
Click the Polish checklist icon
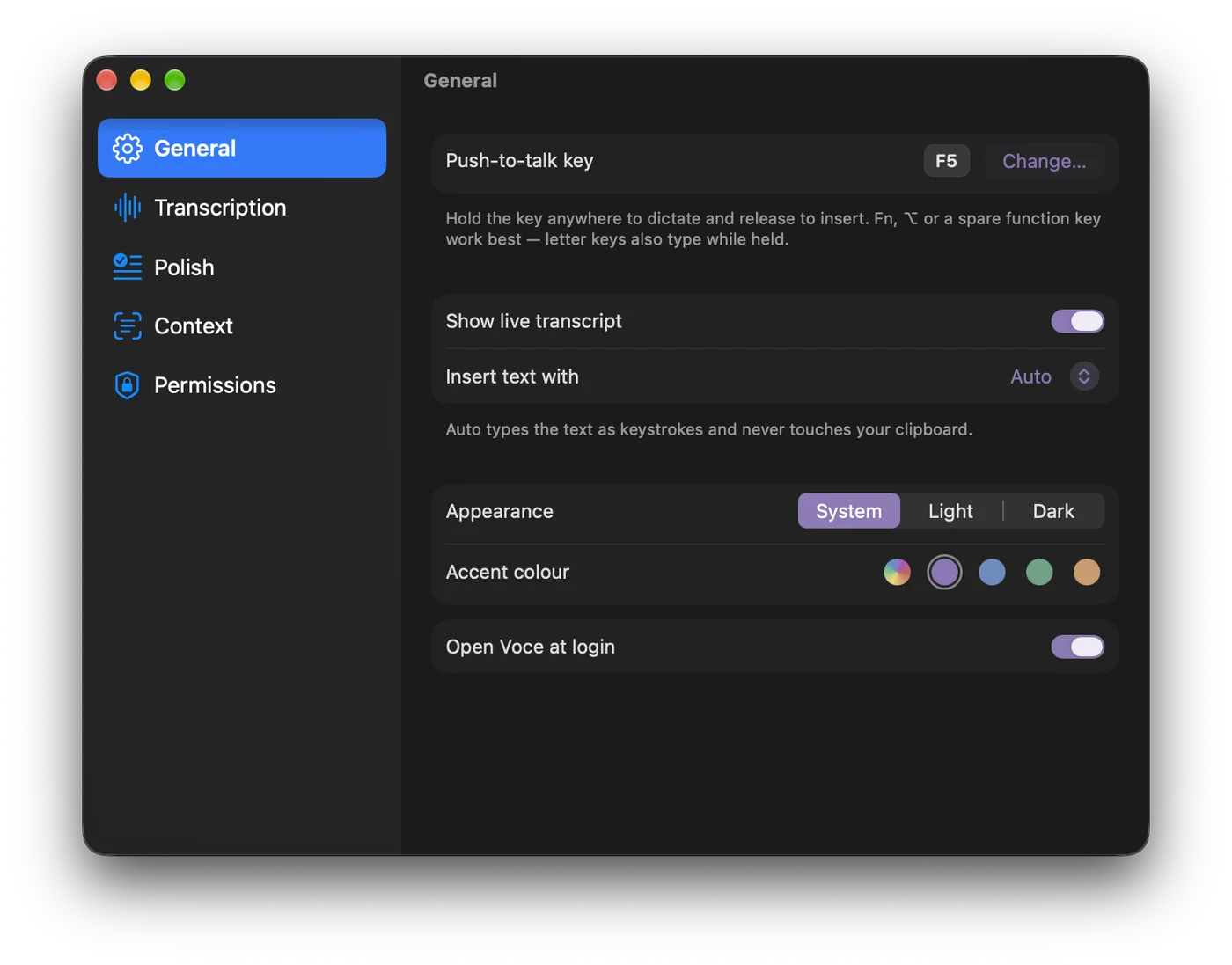point(128,267)
